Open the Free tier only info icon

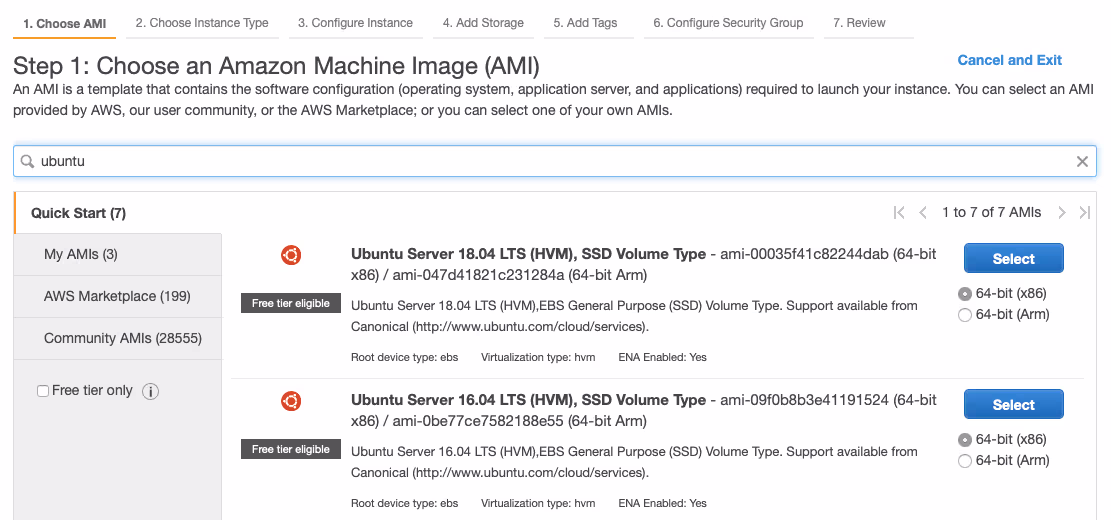pyautogui.click(x=150, y=391)
